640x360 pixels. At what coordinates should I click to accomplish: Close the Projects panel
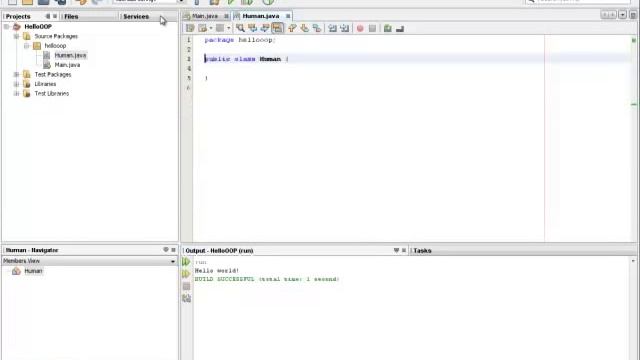coord(55,16)
